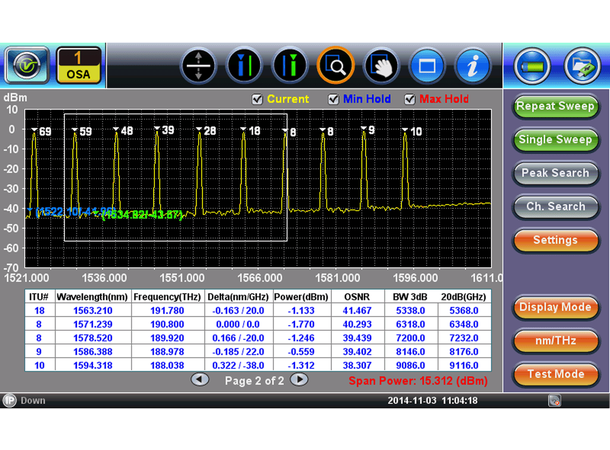Click the date and time 2014-11-03 display
This screenshot has width=610, height=450.
(x=433, y=401)
